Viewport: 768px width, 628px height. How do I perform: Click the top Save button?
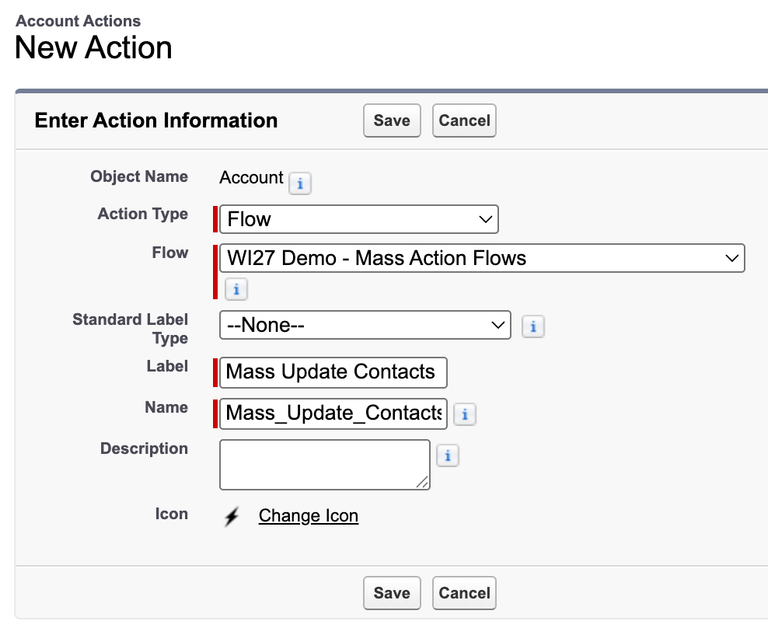(x=392, y=121)
